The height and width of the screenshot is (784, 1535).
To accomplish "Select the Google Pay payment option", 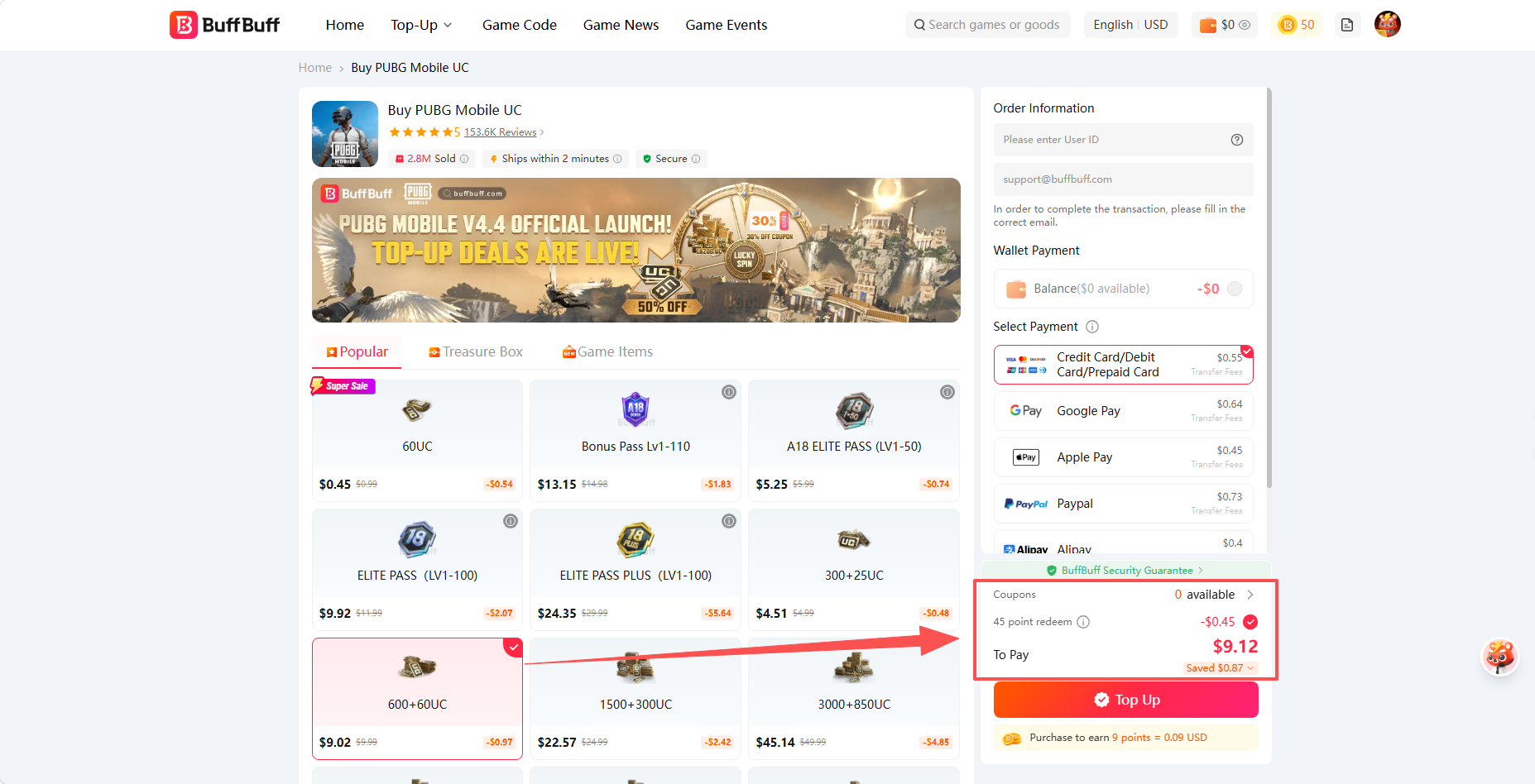I will [x=1123, y=411].
